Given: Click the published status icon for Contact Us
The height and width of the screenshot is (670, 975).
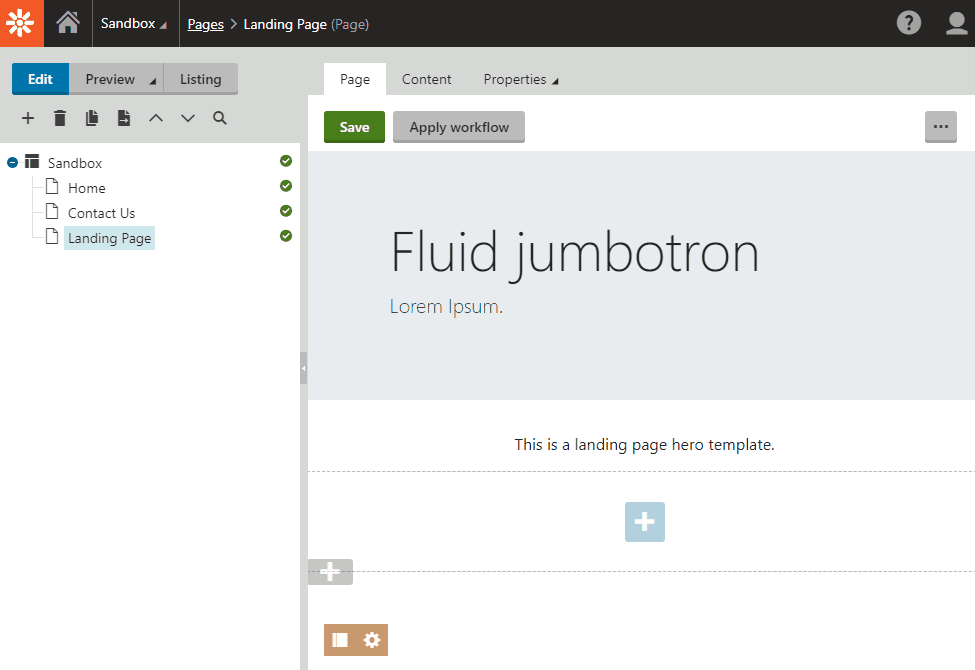Looking at the screenshot, I should pyautogui.click(x=286, y=211).
